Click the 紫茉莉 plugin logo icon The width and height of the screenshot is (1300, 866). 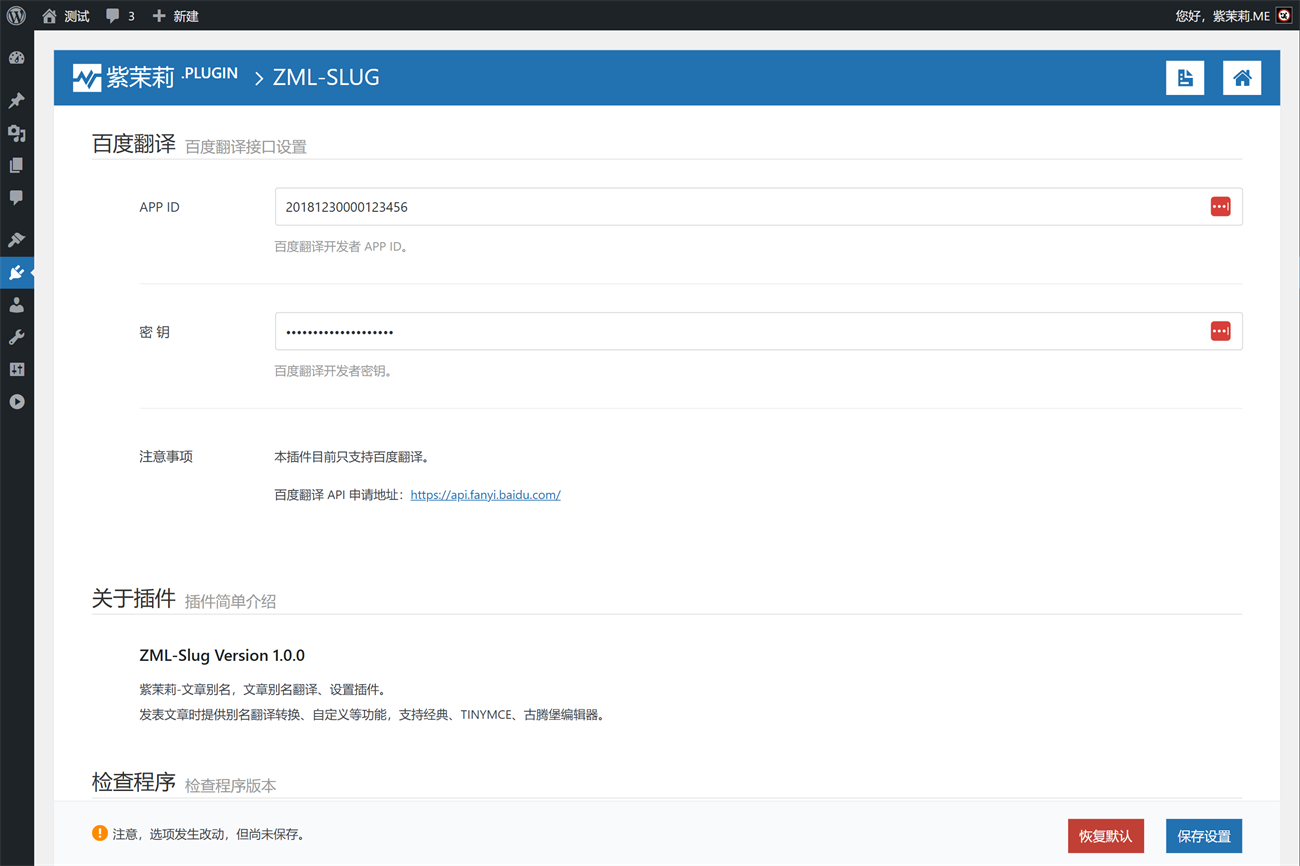pyautogui.click(x=87, y=78)
